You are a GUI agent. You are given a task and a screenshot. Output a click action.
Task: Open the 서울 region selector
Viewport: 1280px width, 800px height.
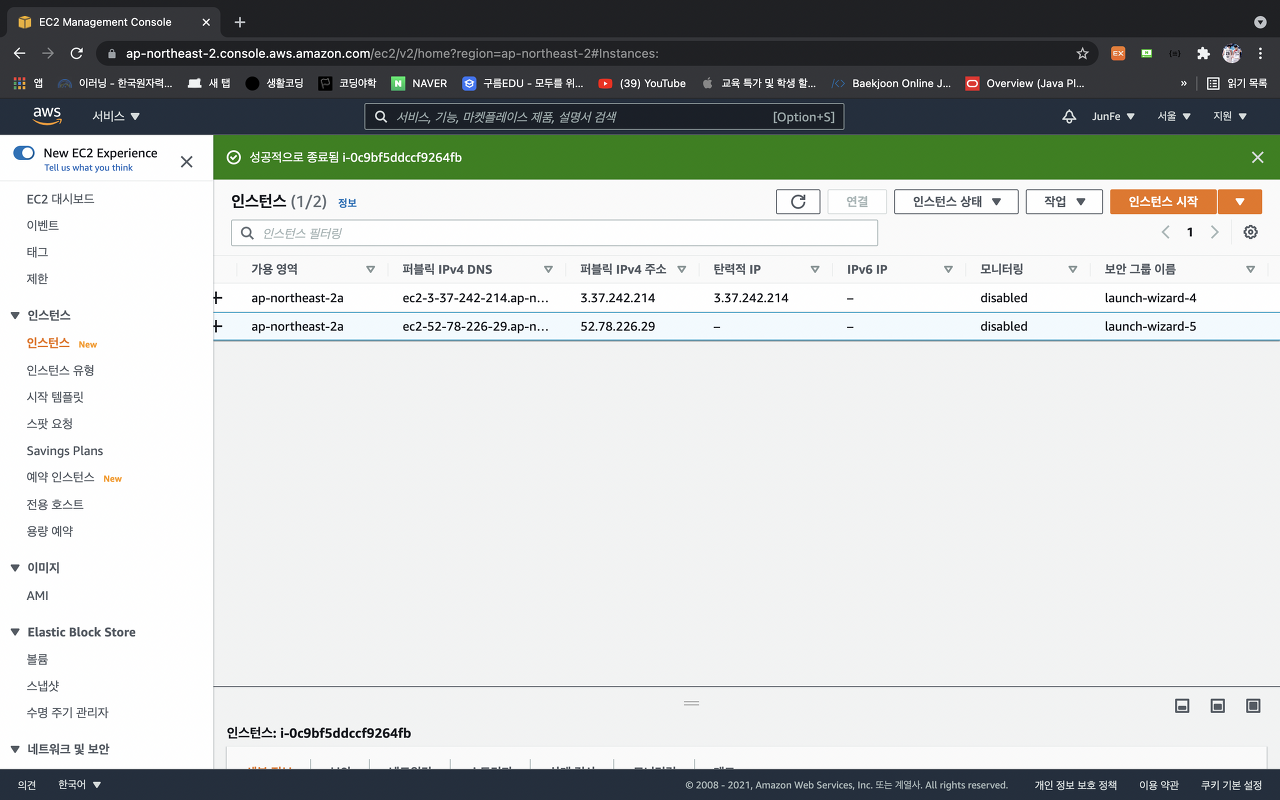click(1174, 117)
